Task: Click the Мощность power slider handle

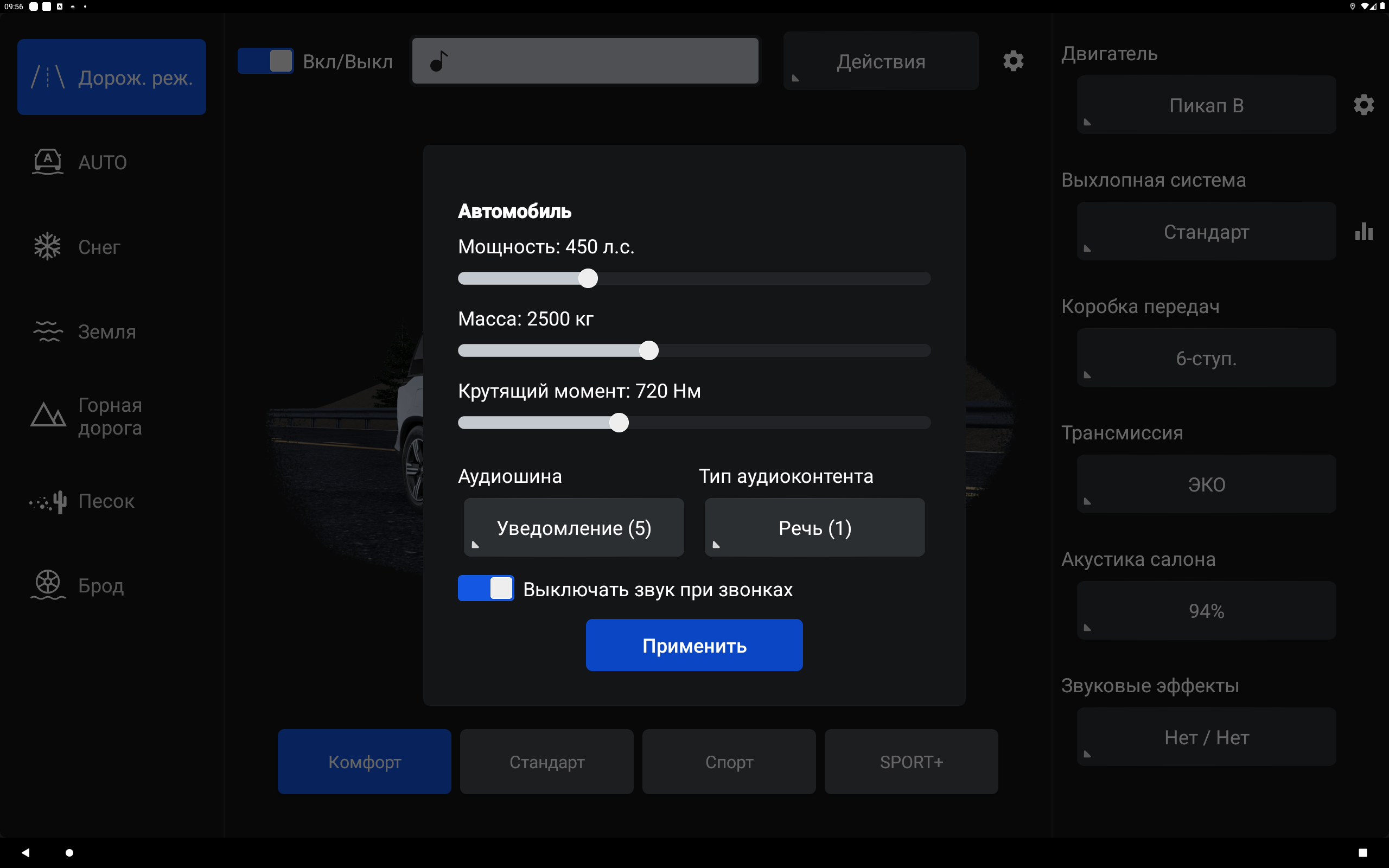Action: coord(588,278)
